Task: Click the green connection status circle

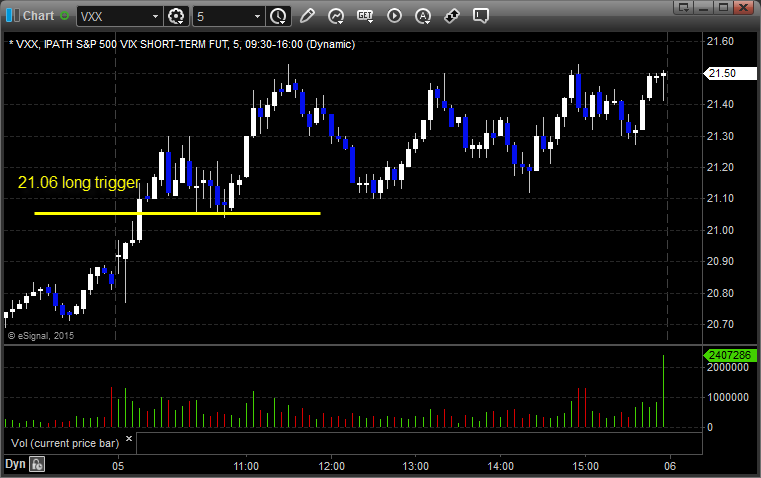Action: (64, 16)
